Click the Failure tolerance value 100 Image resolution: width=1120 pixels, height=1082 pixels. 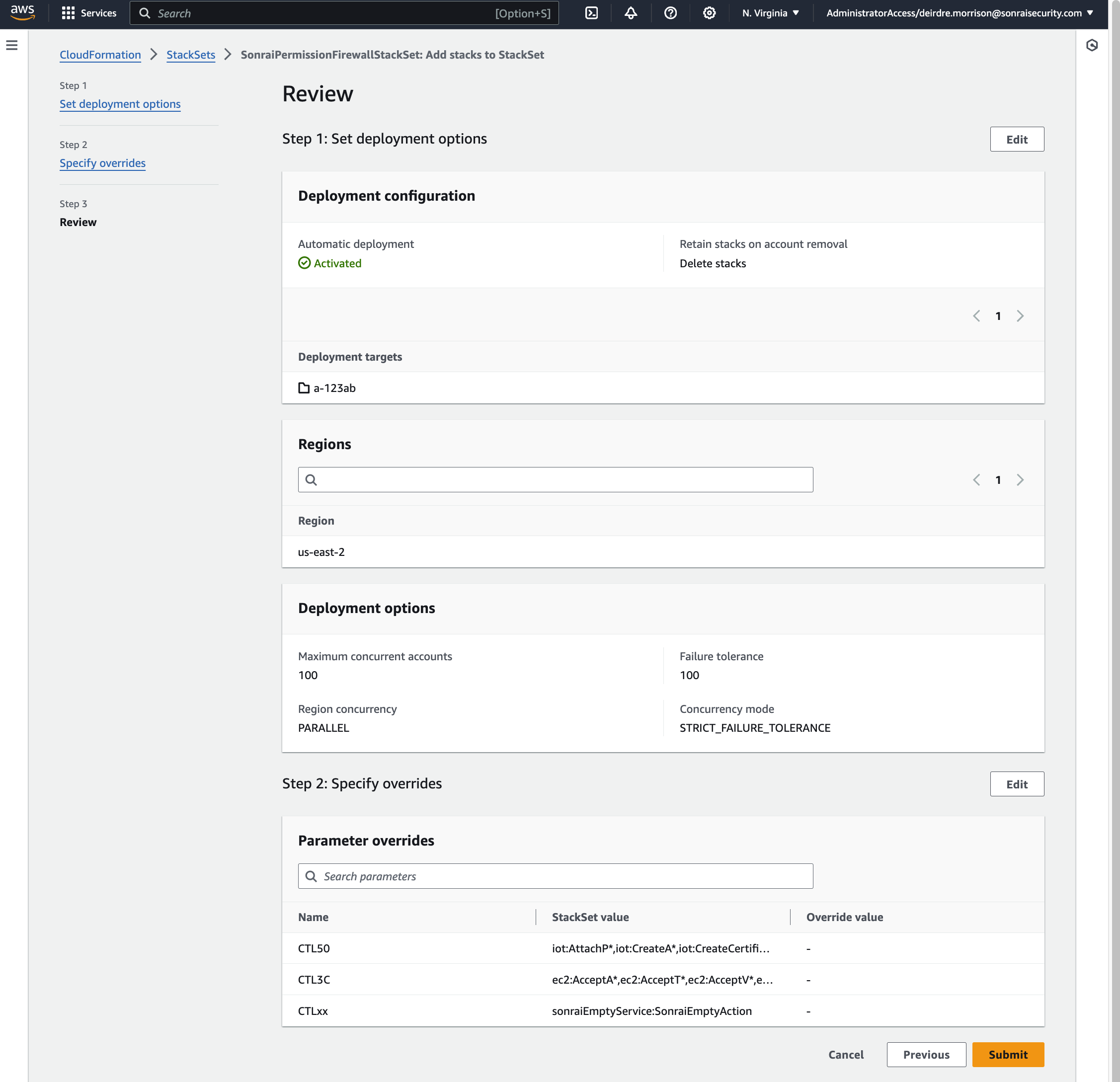[x=689, y=675]
